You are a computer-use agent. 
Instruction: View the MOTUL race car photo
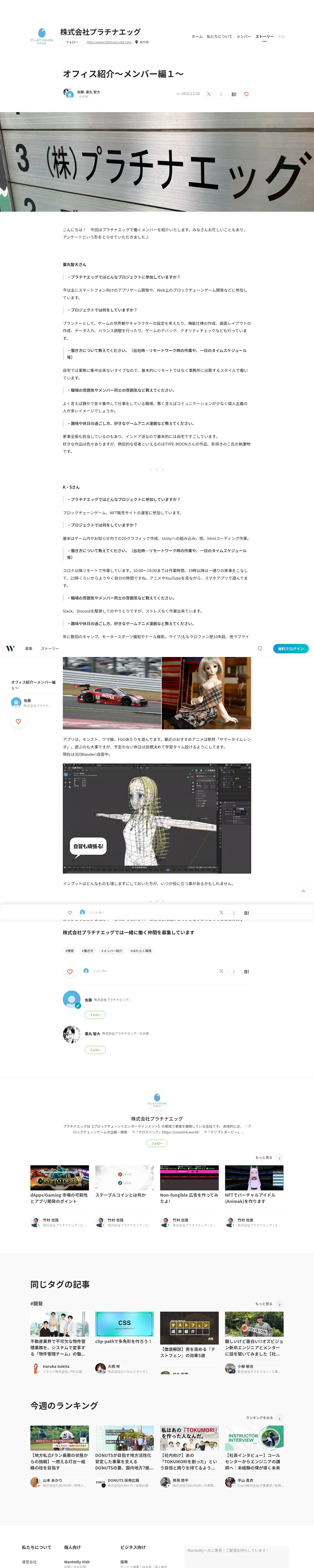(112, 693)
